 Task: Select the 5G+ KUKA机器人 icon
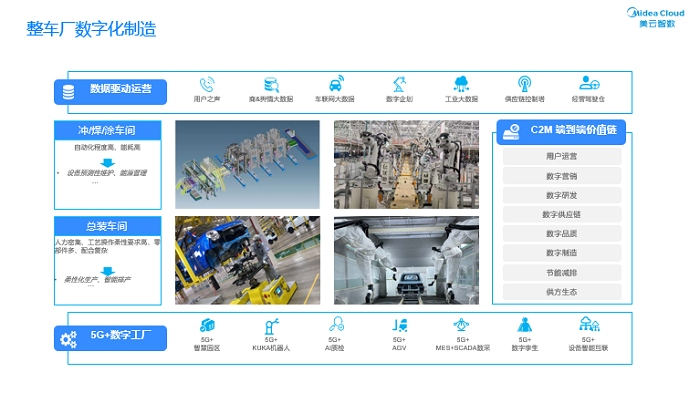pos(271,326)
